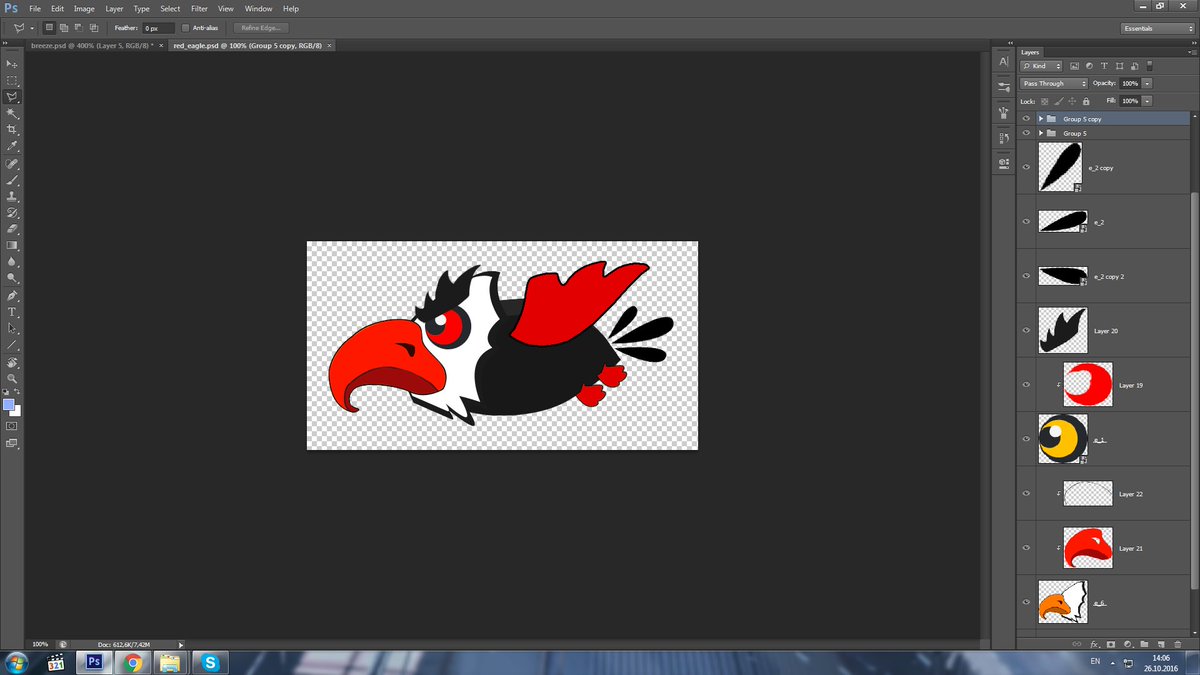Expand the Group 5 copy folder
1200x675 pixels.
pyautogui.click(x=1041, y=118)
